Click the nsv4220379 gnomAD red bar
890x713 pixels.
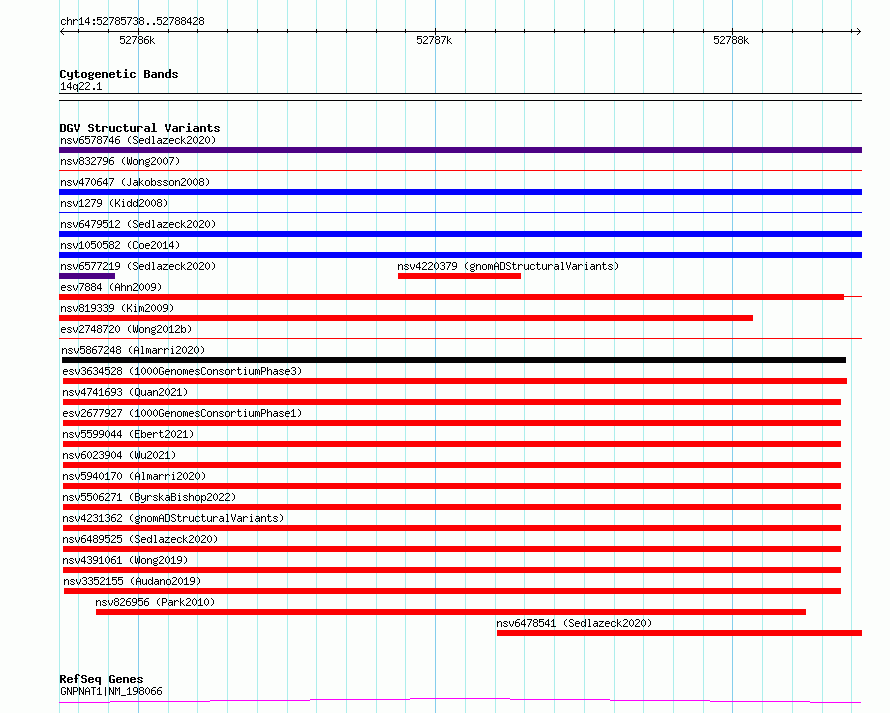coord(459,276)
